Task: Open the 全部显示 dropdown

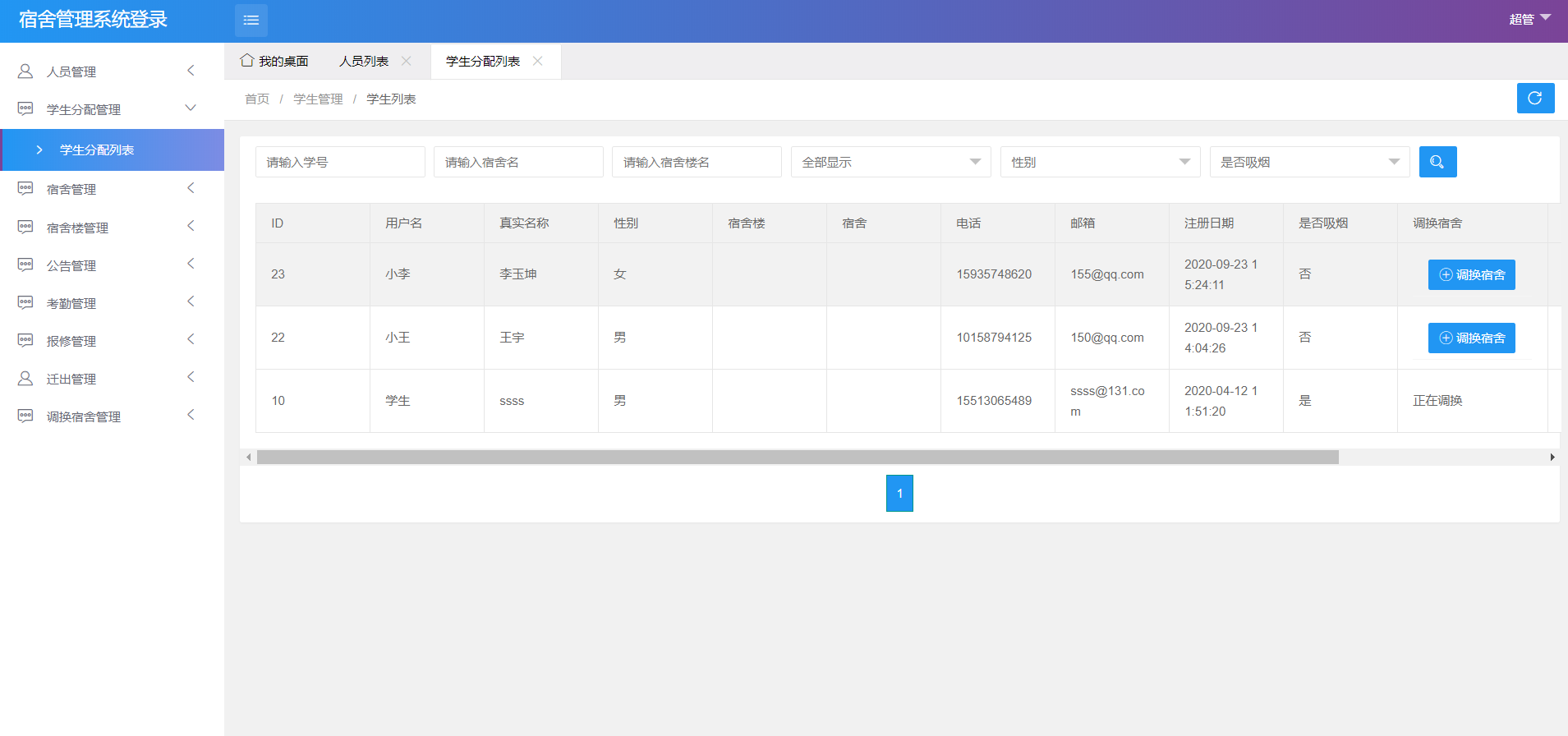Action: [890, 162]
